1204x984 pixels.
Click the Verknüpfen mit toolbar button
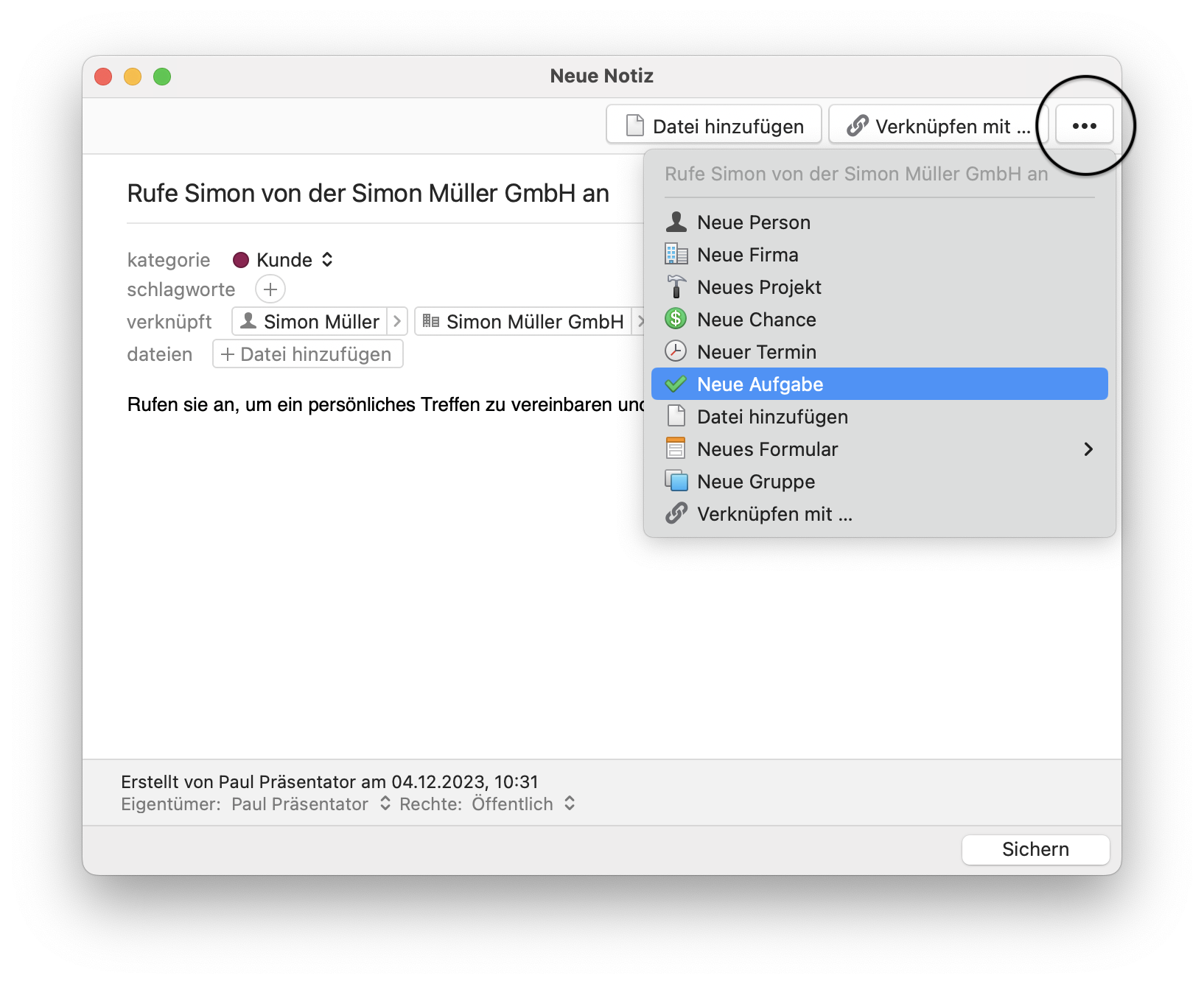(x=937, y=126)
